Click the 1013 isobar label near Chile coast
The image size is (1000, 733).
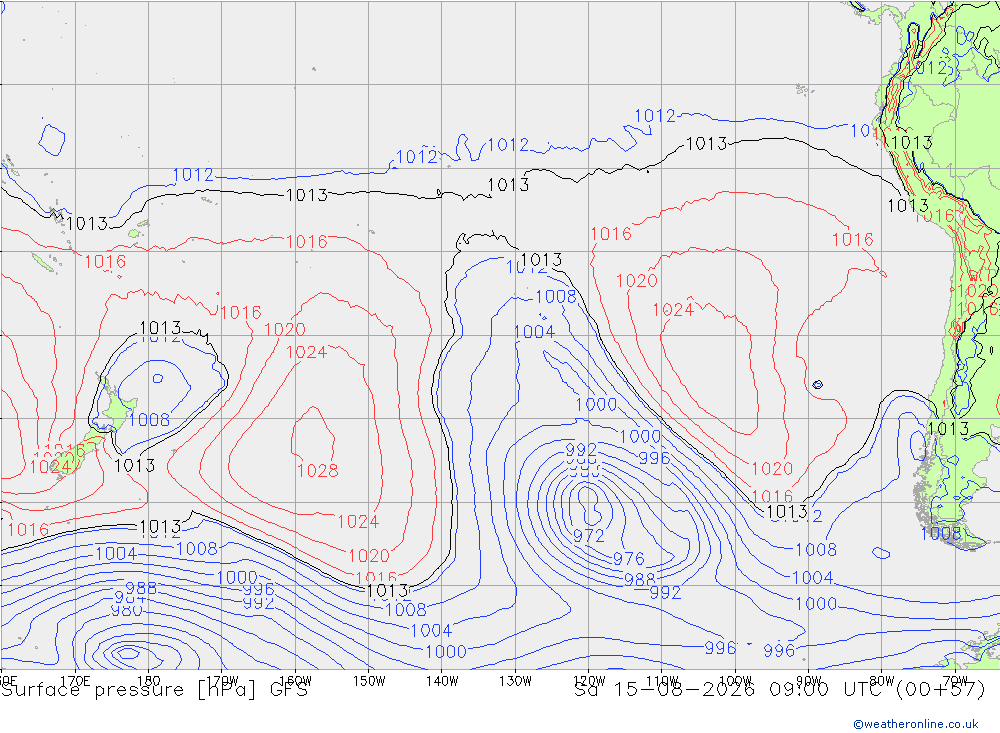pos(948,429)
